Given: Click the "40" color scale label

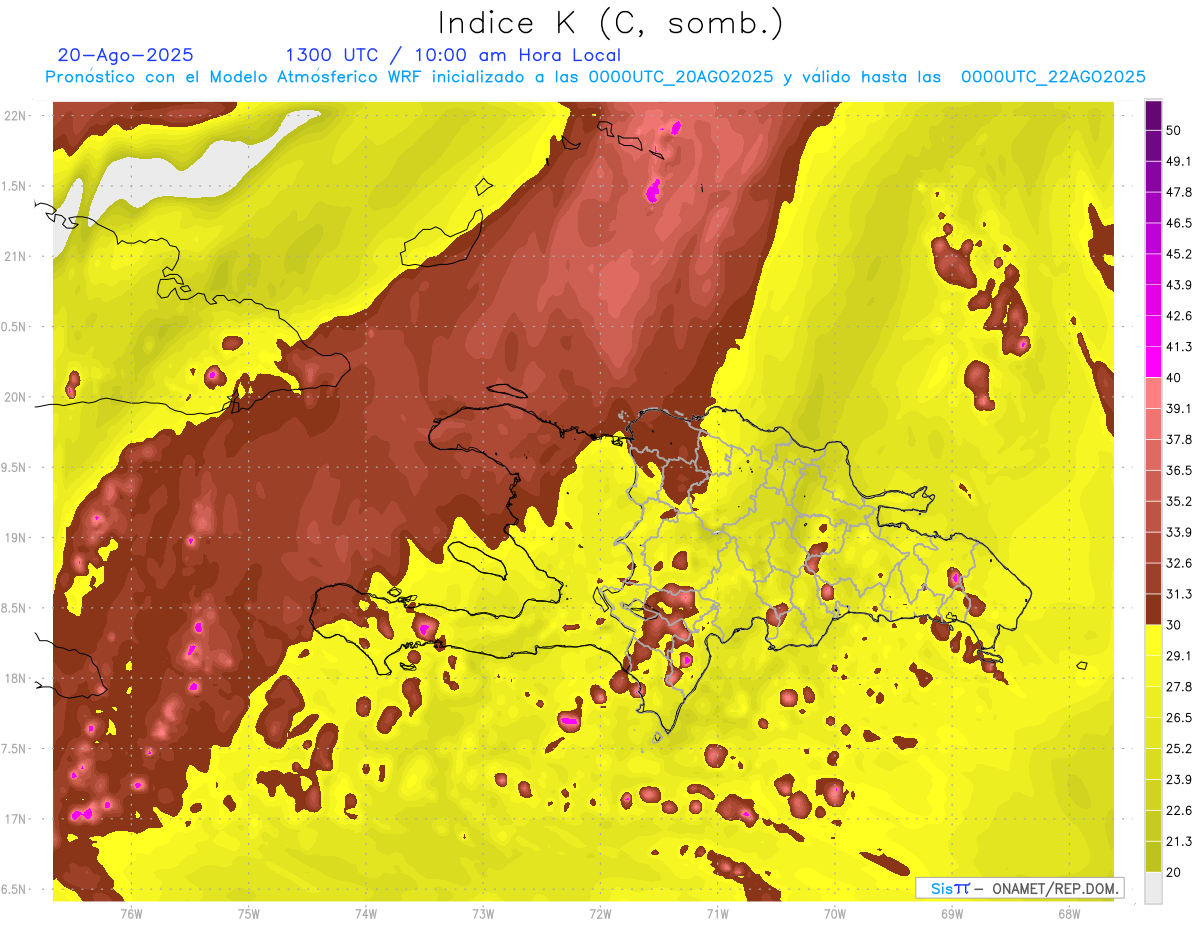Looking at the screenshot, I should coord(1173,378).
